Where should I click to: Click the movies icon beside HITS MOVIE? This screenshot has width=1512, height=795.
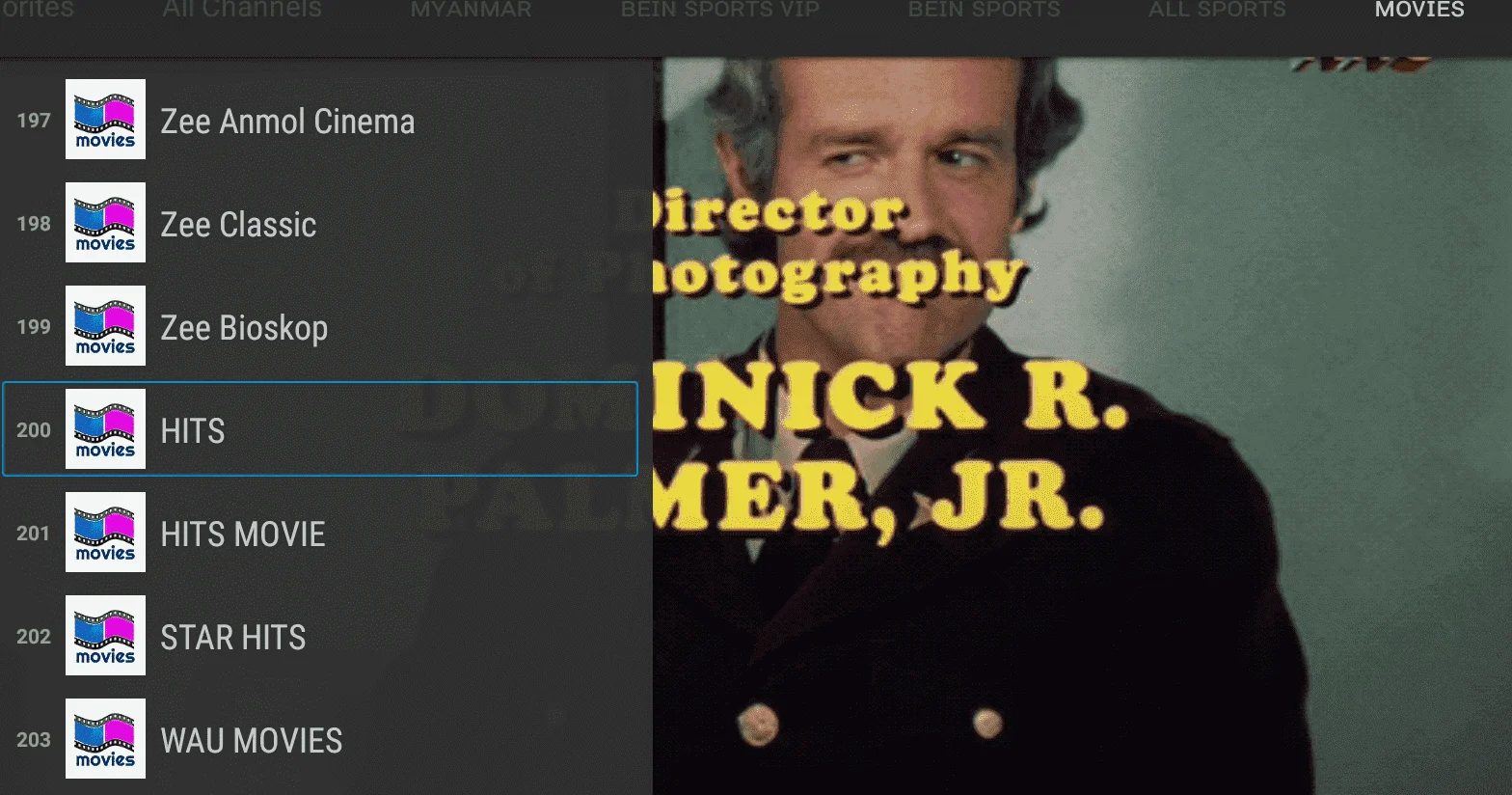click(105, 533)
